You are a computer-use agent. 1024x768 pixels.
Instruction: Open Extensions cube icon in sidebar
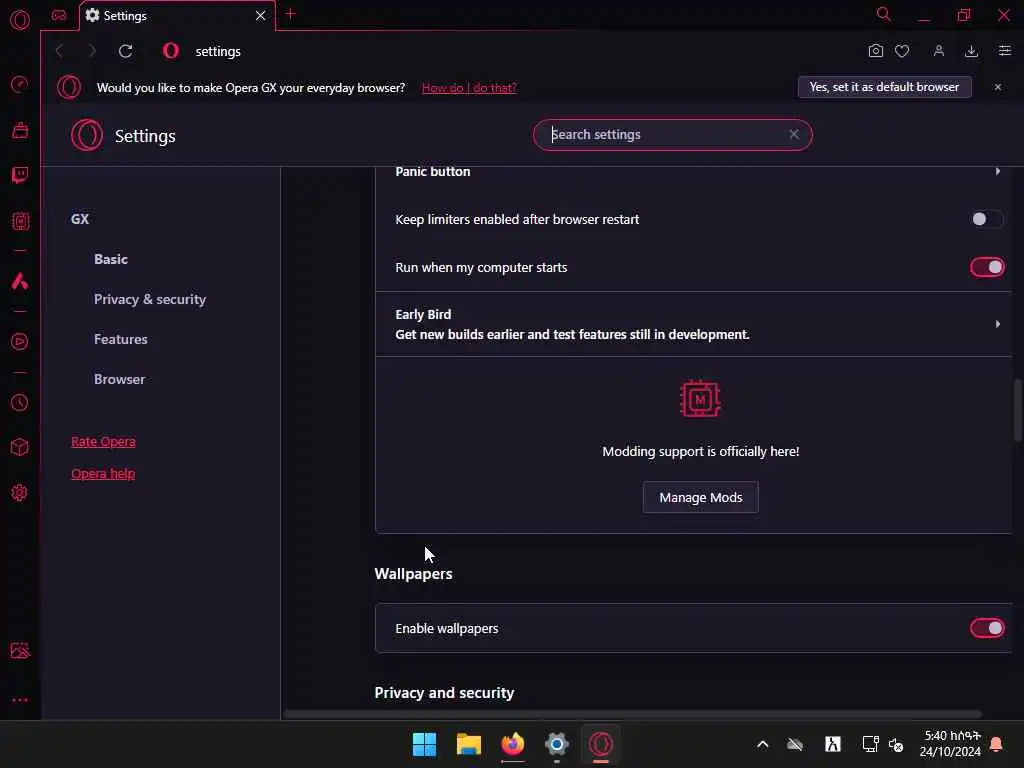tap(20, 447)
